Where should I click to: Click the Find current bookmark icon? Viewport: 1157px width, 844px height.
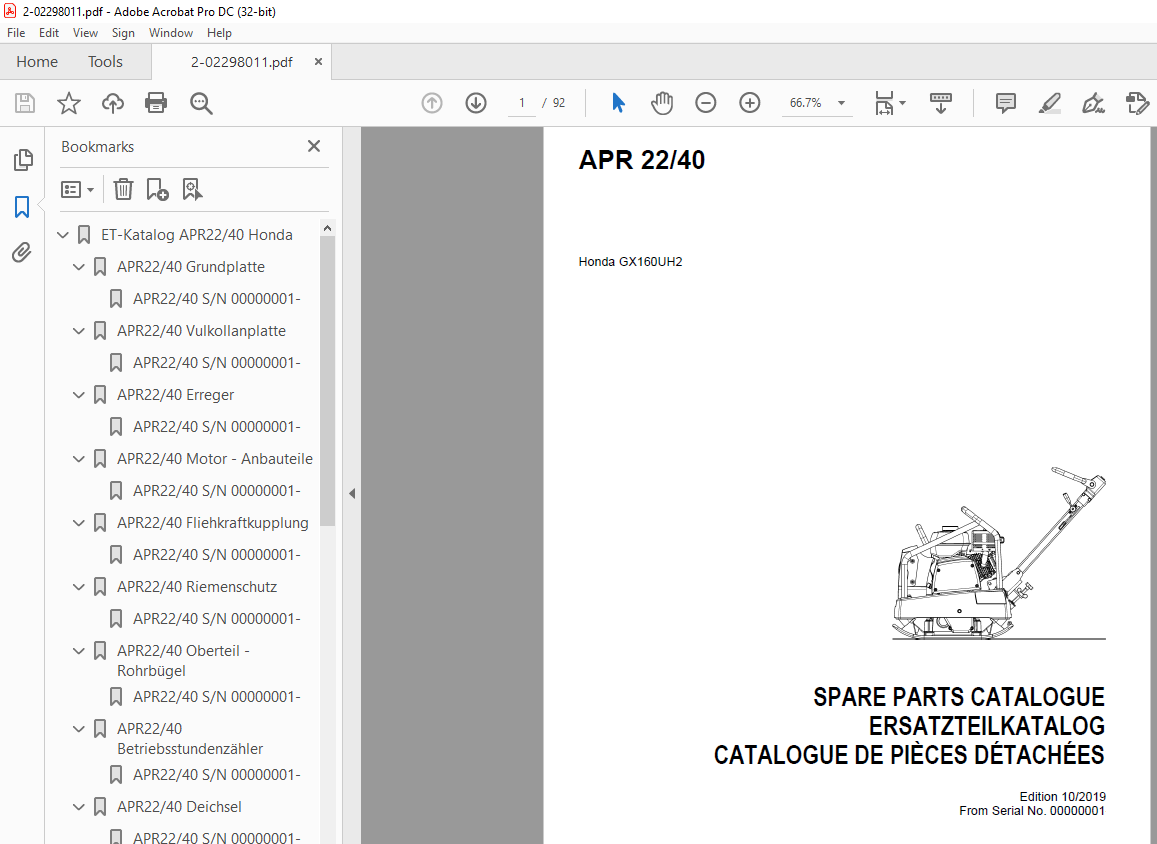pos(192,190)
